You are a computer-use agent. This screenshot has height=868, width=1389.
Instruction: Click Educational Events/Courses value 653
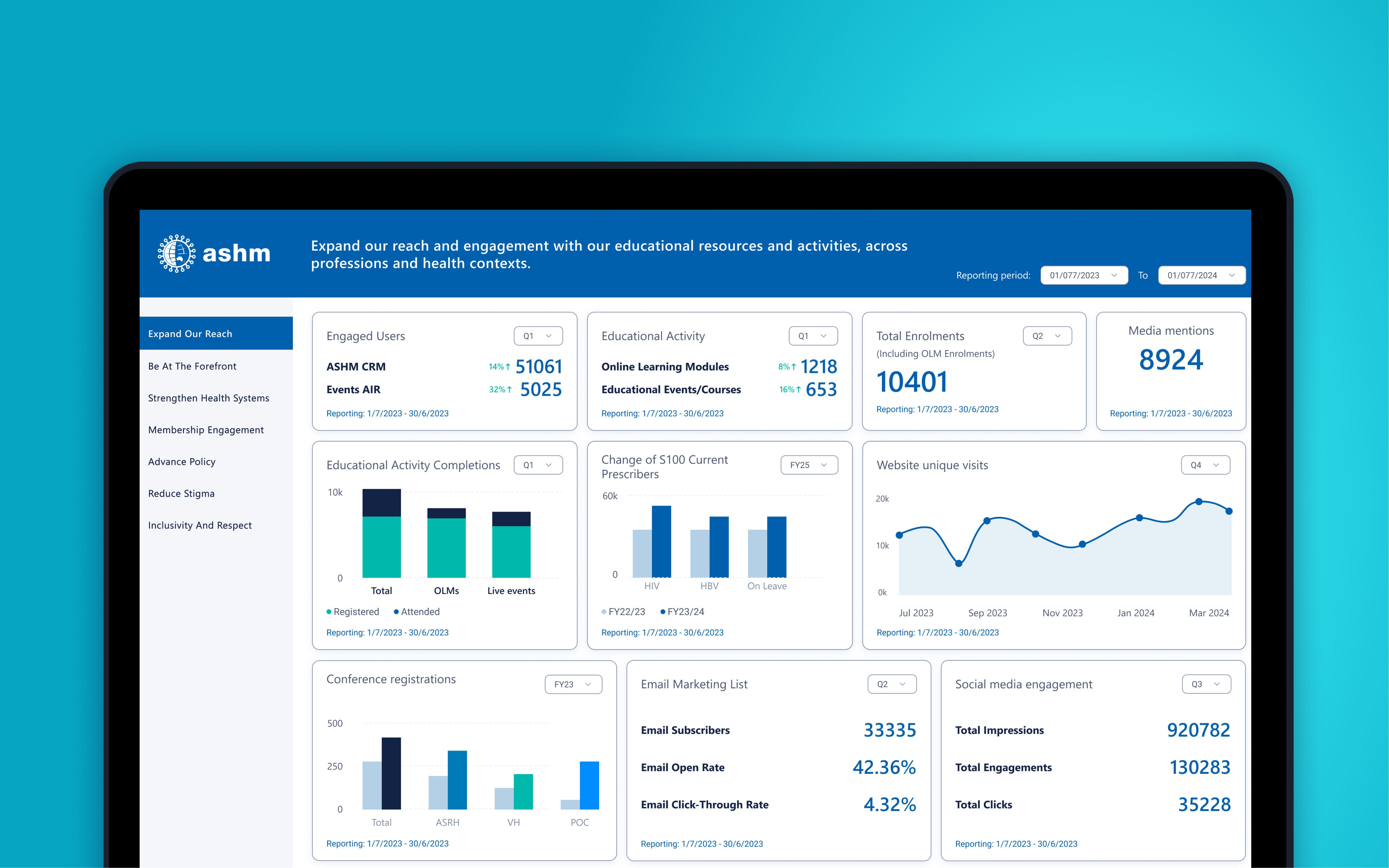coord(821,389)
